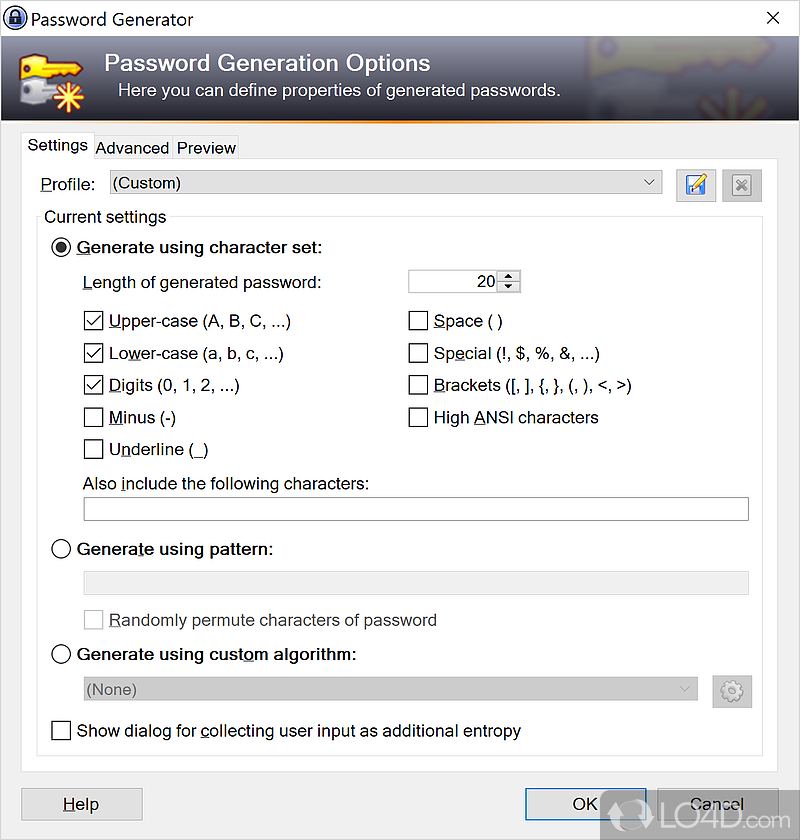Uncheck the Upper-case characters checkbox
Viewport: 800px width, 840px height.
tap(94, 321)
